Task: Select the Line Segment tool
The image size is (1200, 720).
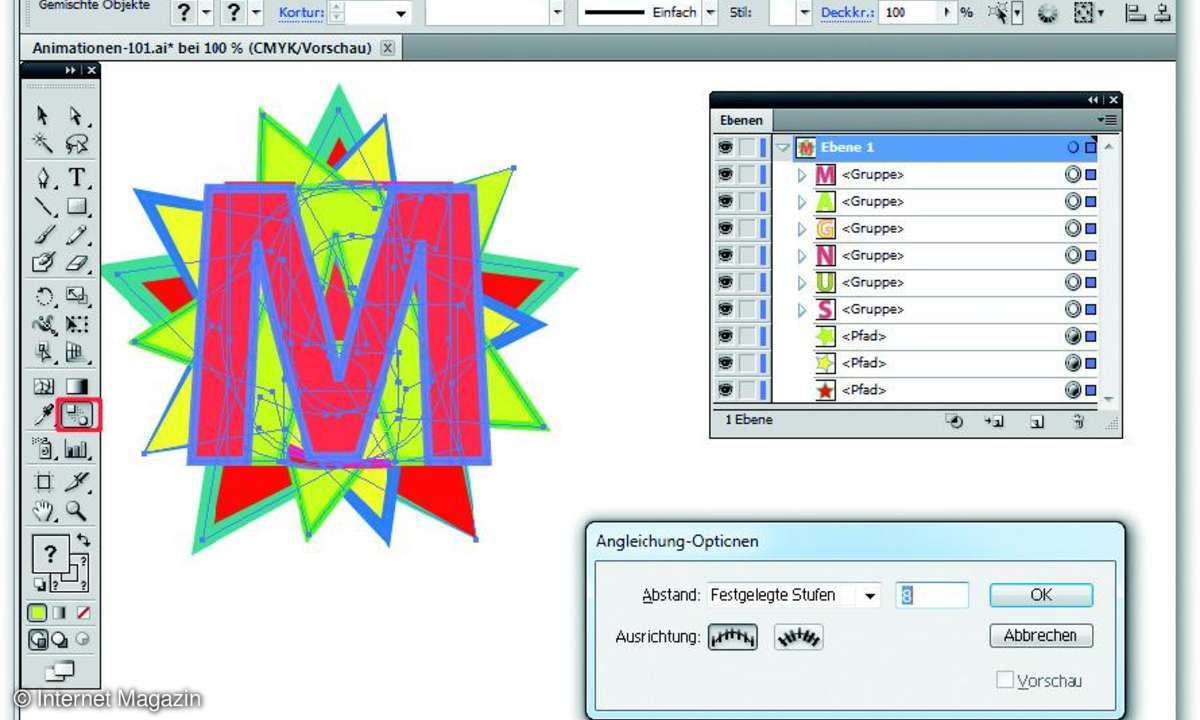Action: [43, 207]
